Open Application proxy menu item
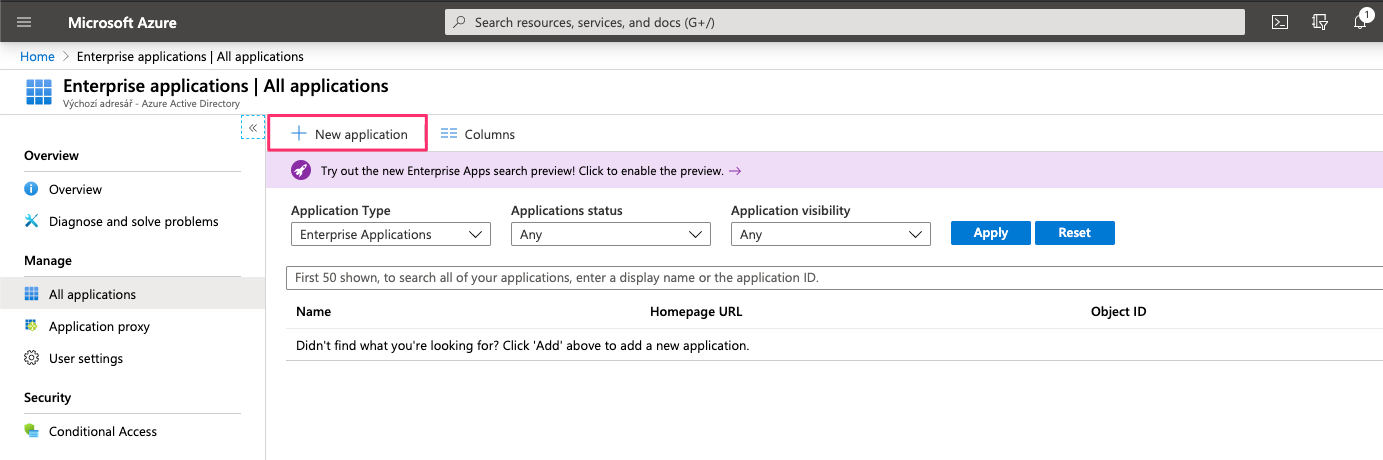Screen dimensions: 1383x460 coord(99,326)
